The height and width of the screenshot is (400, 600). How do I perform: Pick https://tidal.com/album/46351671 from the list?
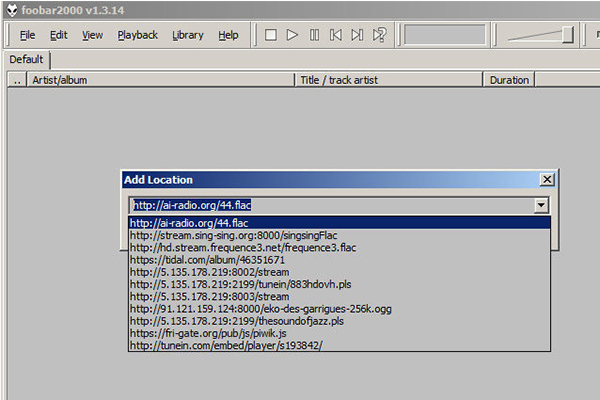[x=339, y=260]
